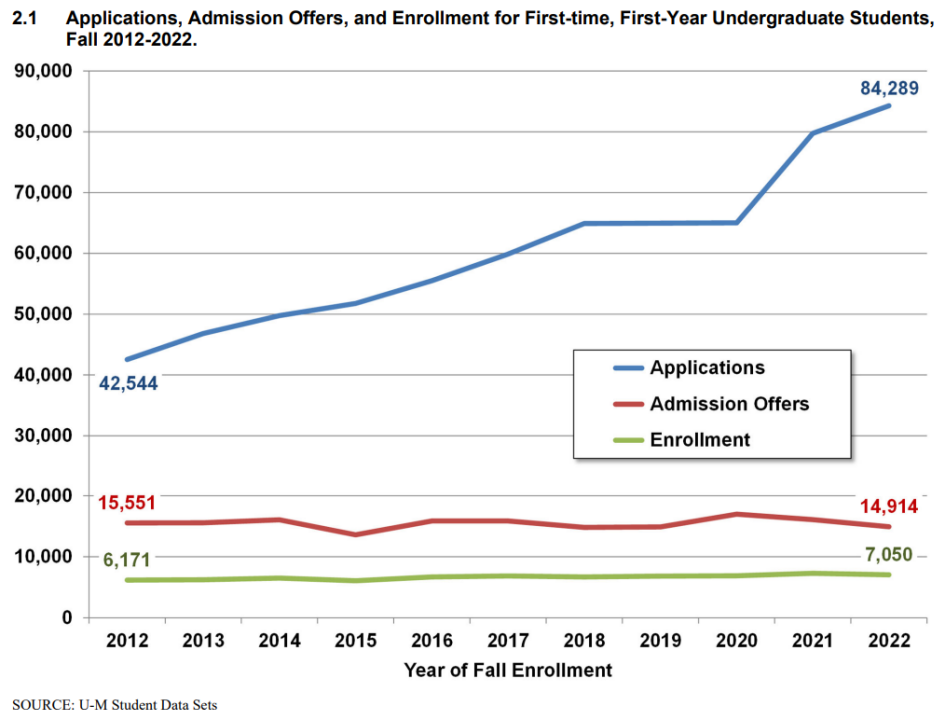Select the Applications legend label
945x720 pixels.
point(707,368)
